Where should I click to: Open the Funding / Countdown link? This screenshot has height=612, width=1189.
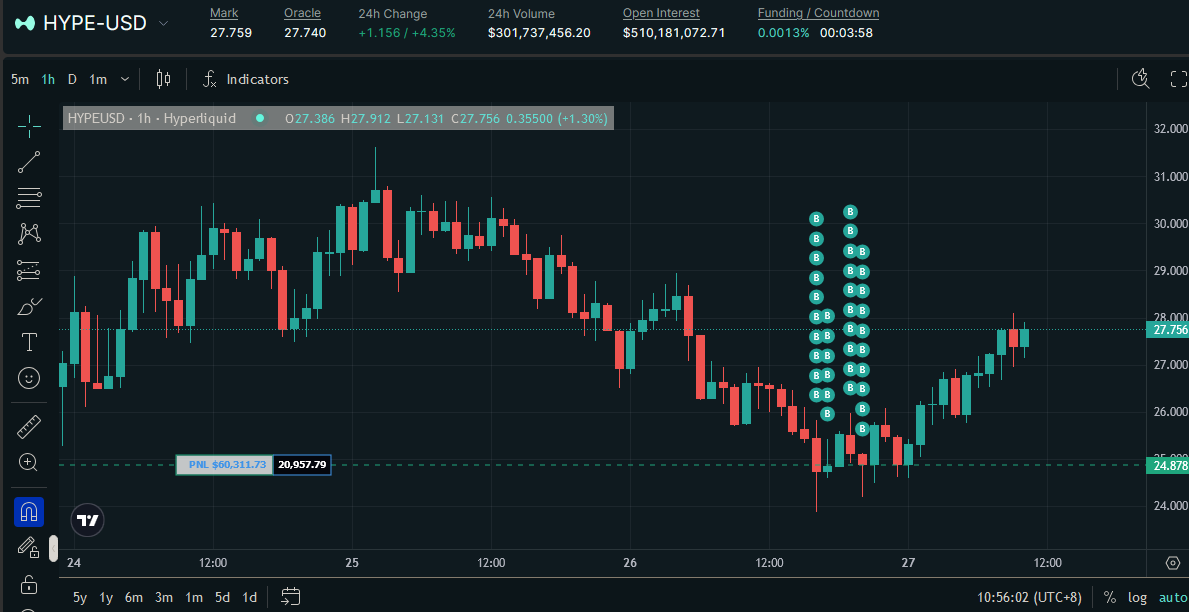[818, 12]
